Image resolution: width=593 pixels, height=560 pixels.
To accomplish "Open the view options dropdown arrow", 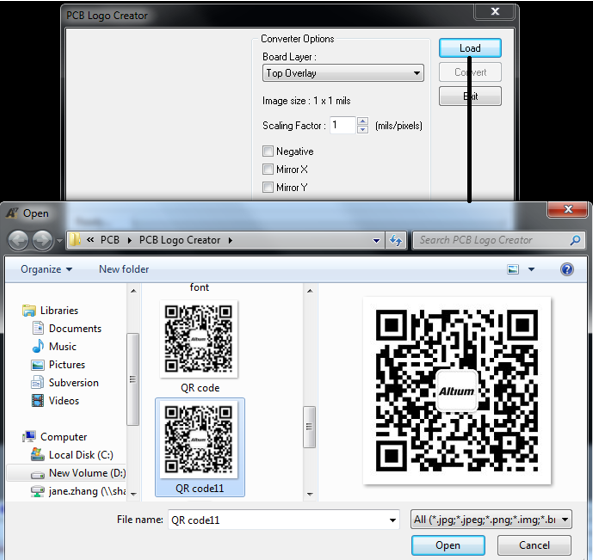I will [x=531, y=269].
